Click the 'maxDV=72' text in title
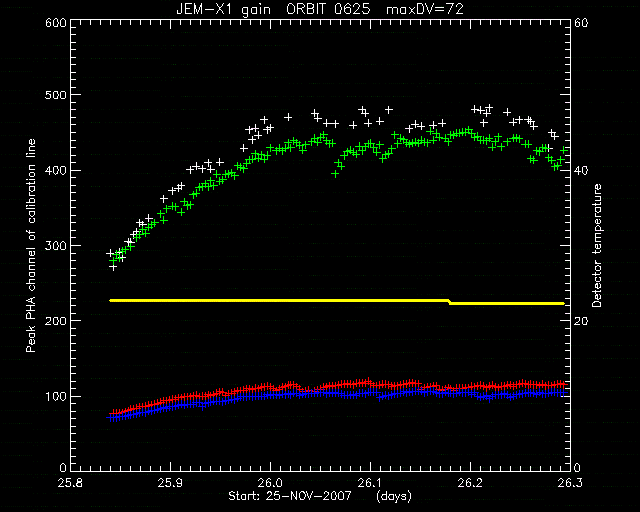Viewport: 640px width, 512px height. point(425,9)
